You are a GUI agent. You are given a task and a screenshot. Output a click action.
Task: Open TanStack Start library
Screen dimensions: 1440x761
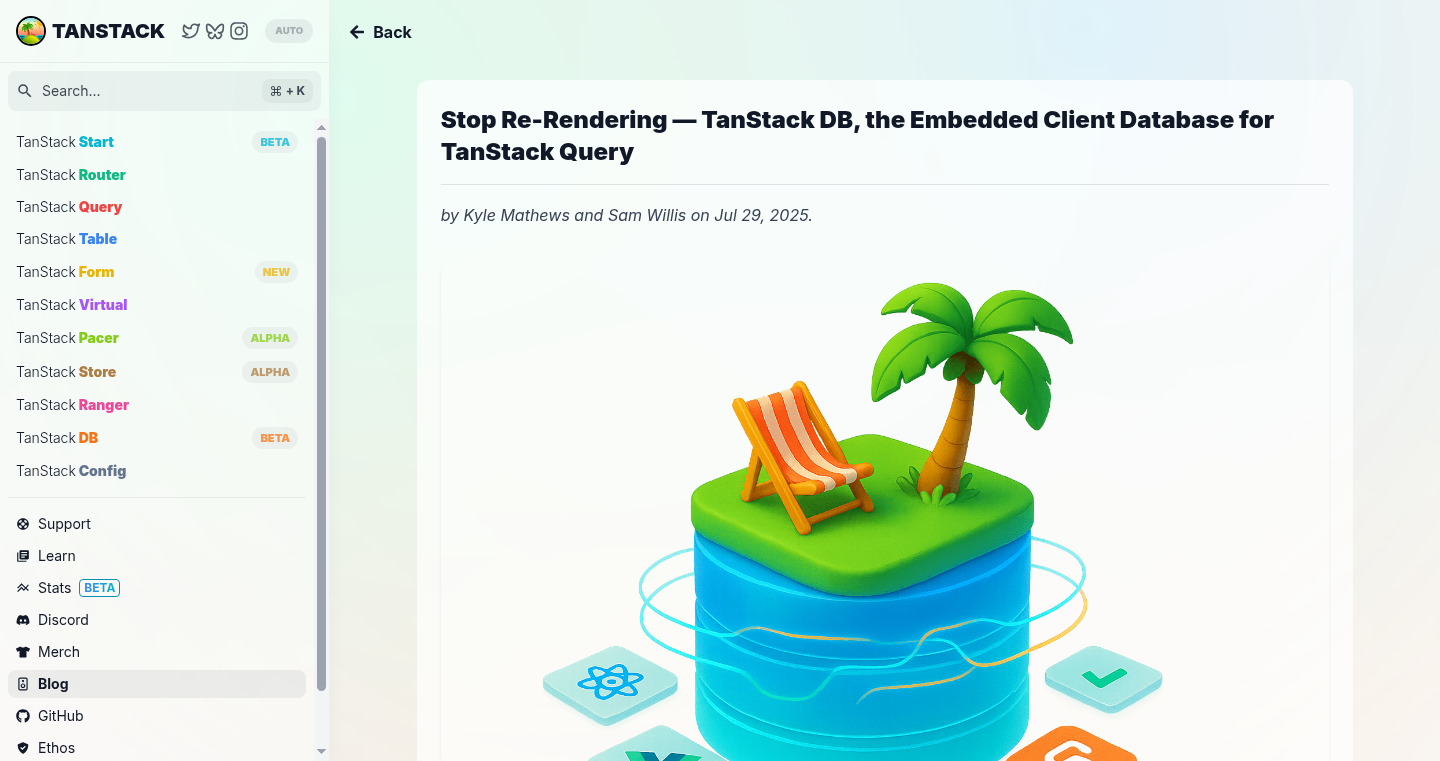[157, 142]
